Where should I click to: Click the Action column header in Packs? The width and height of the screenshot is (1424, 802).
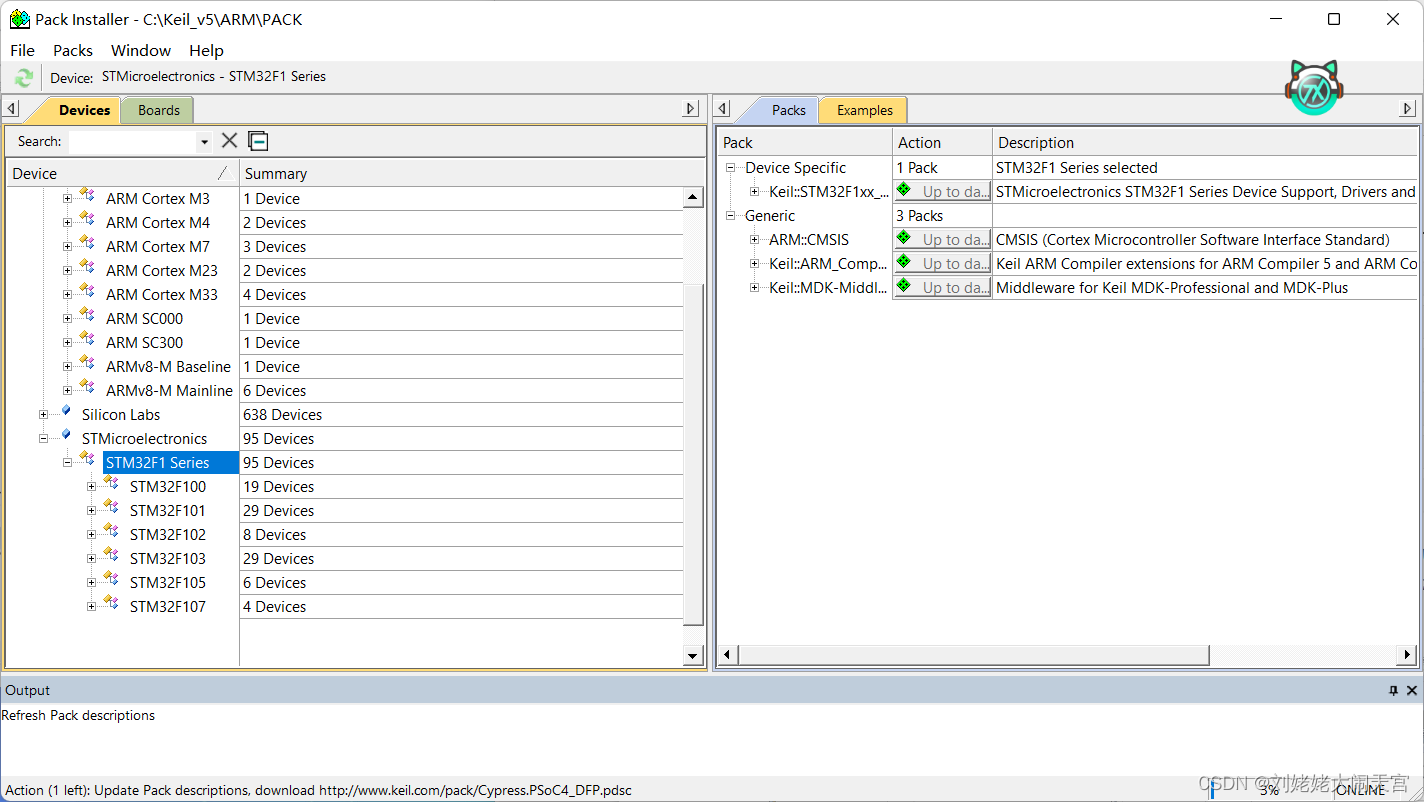point(942,143)
